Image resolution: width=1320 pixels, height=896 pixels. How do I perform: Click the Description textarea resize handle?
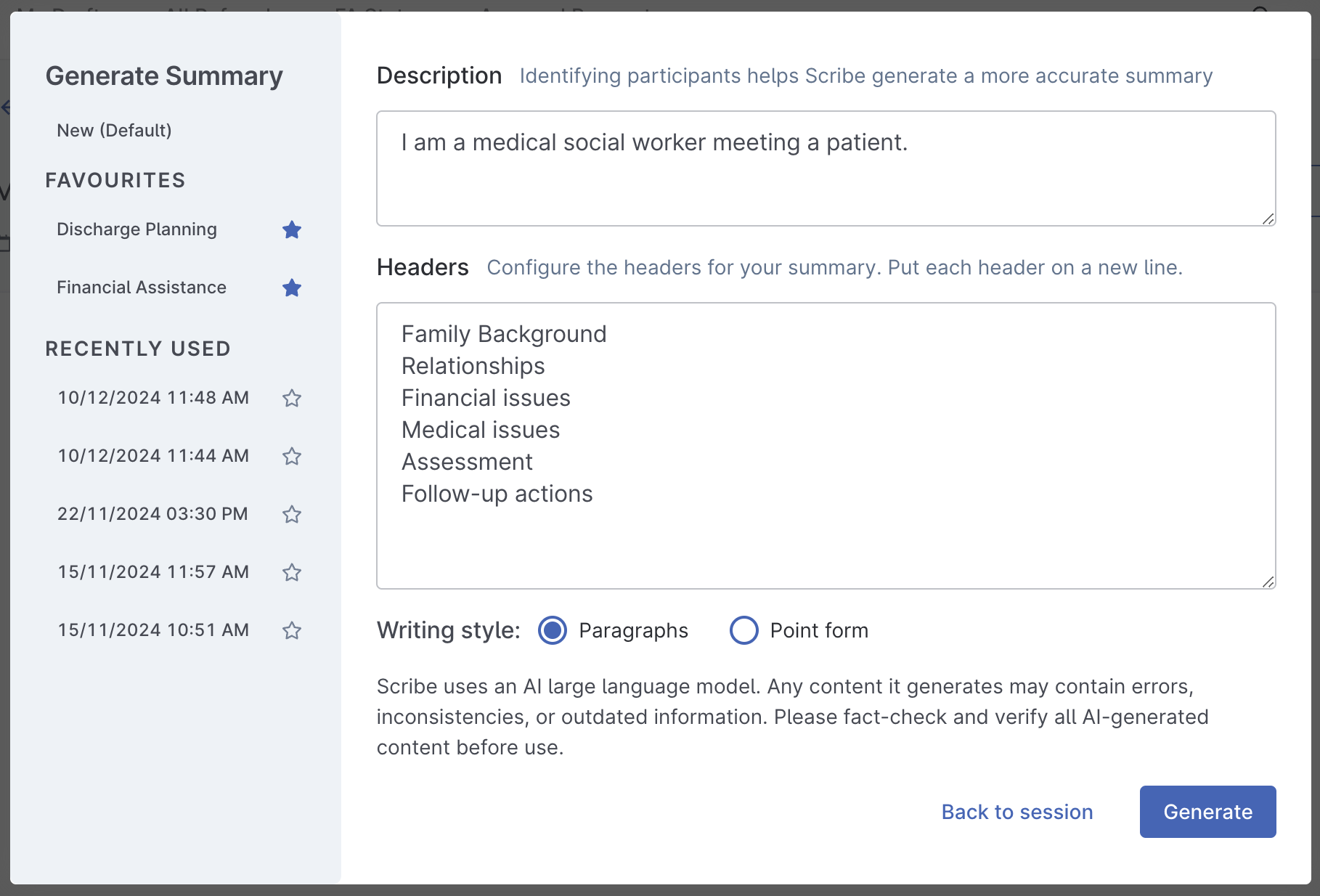coord(1269,218)
